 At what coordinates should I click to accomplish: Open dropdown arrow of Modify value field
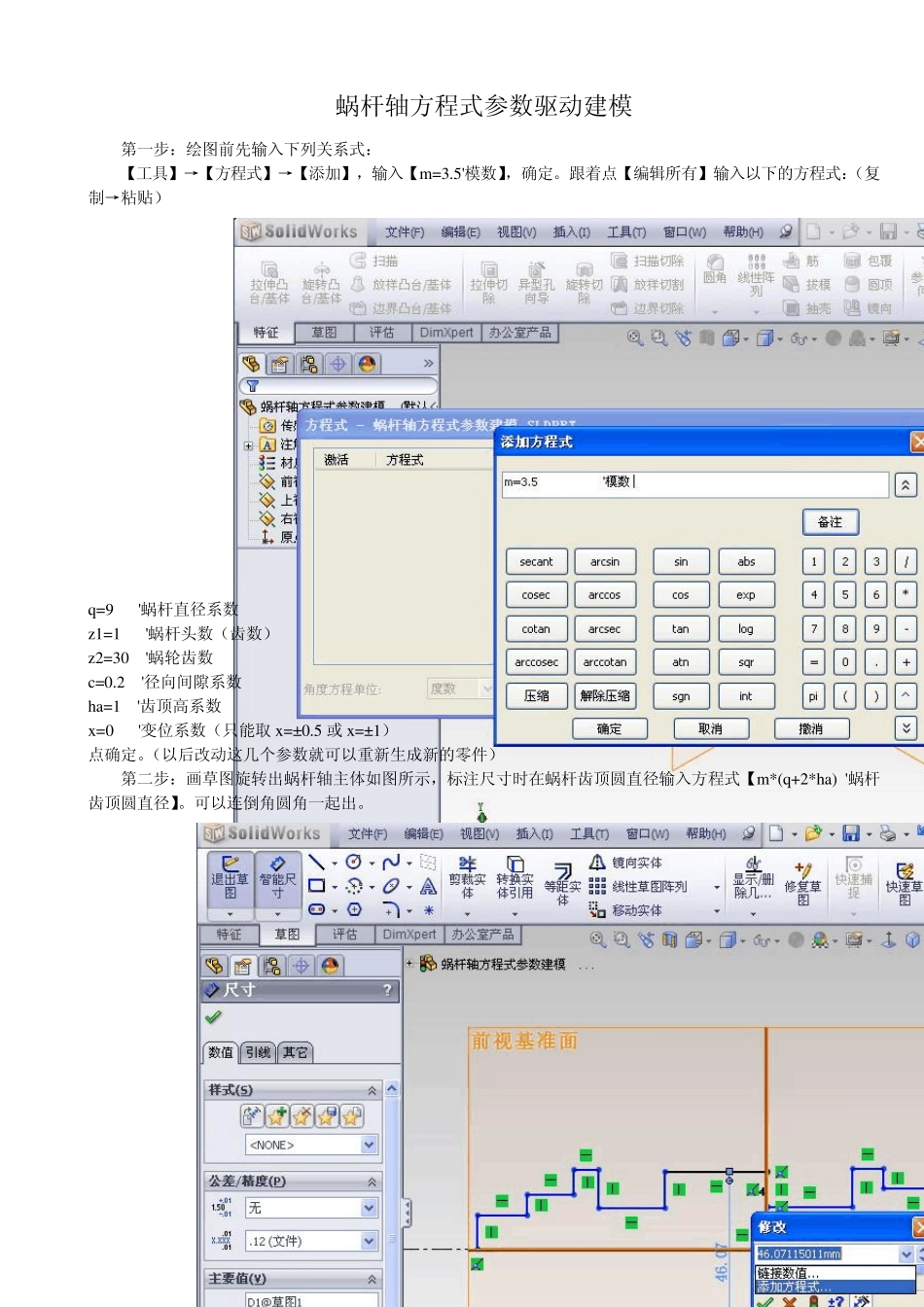click(906, 1254)
